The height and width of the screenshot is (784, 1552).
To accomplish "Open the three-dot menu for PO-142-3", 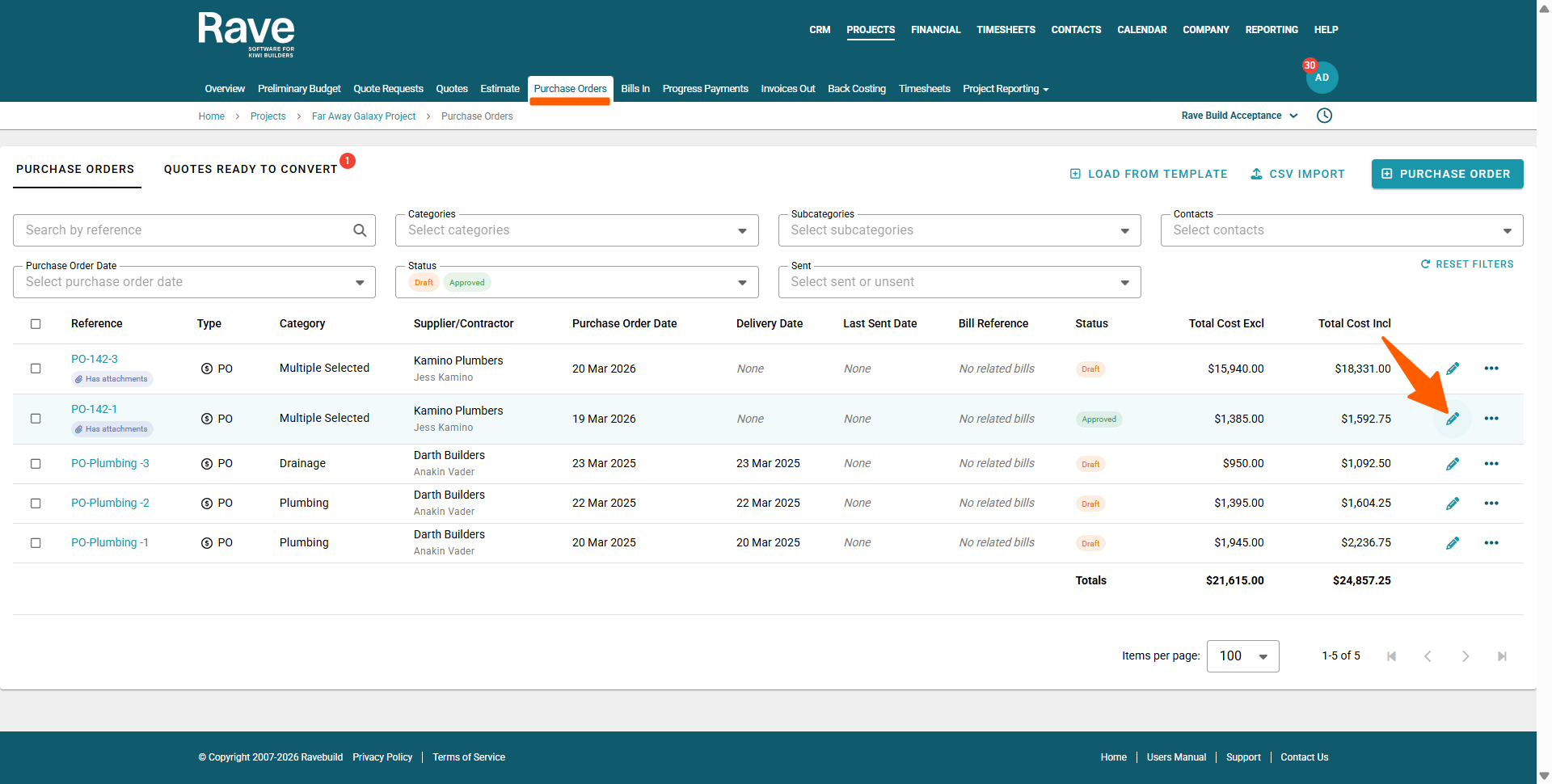I will [x=1491, y=369].
